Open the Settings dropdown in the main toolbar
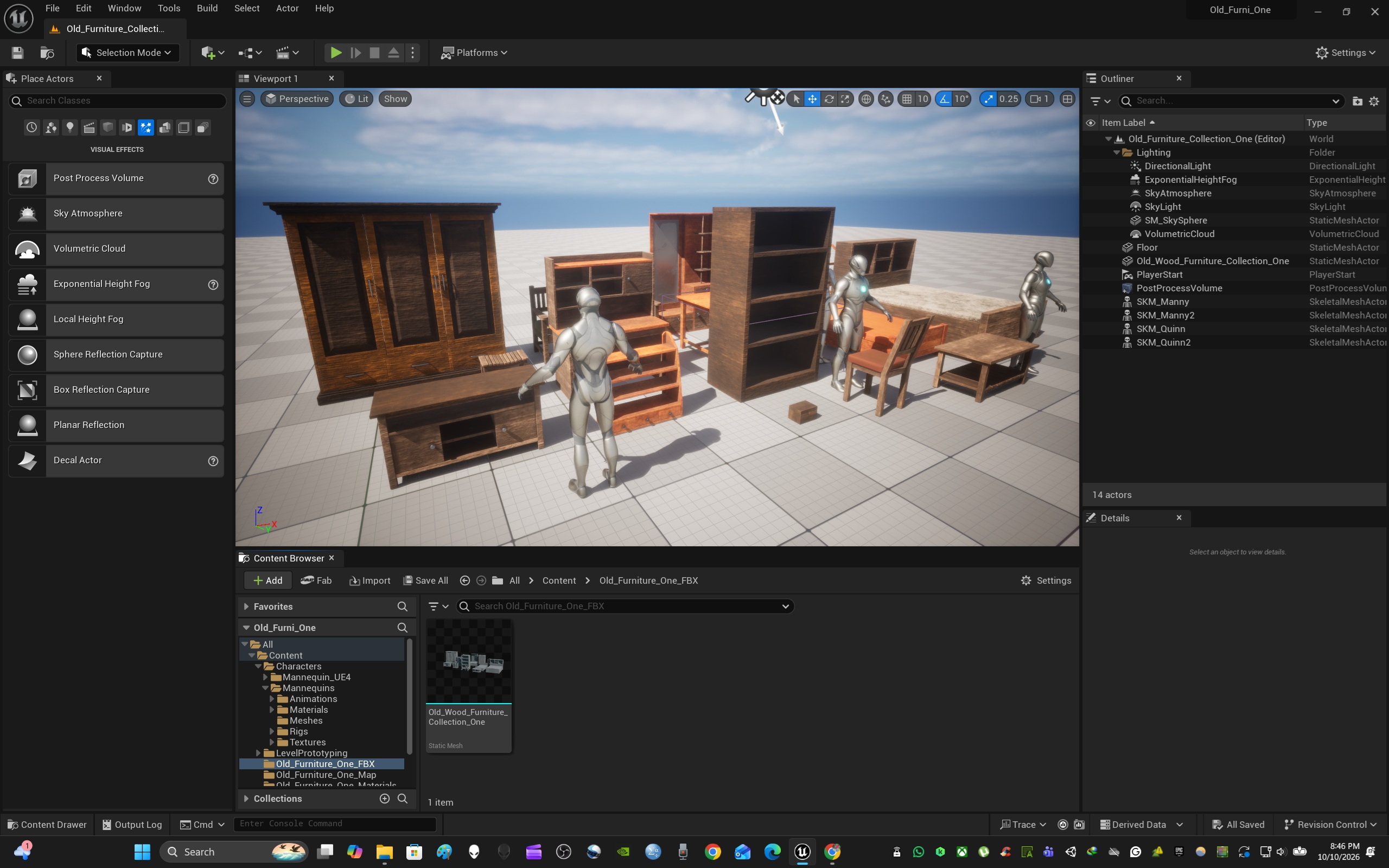The height and width of the screenshot is (868, 1389). click(x=1346, y=53)
